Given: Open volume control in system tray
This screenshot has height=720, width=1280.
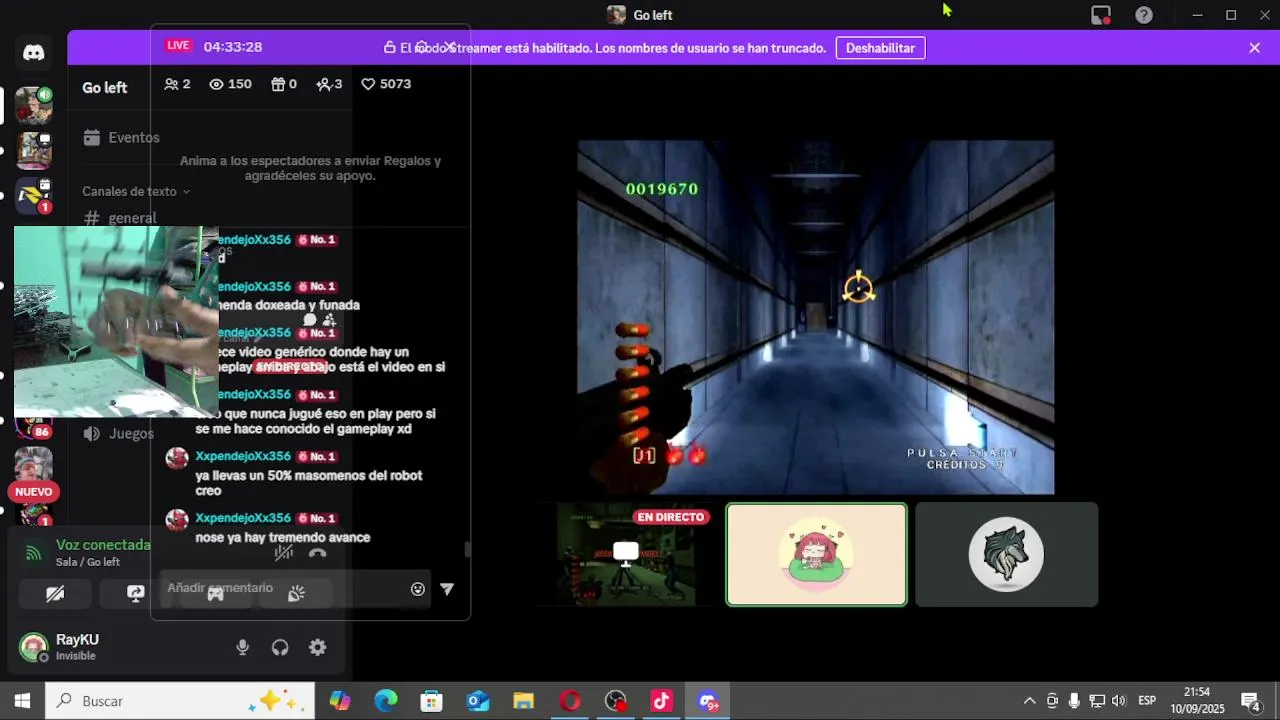Looking at the screenshot, I should (x=1118, y=701).
